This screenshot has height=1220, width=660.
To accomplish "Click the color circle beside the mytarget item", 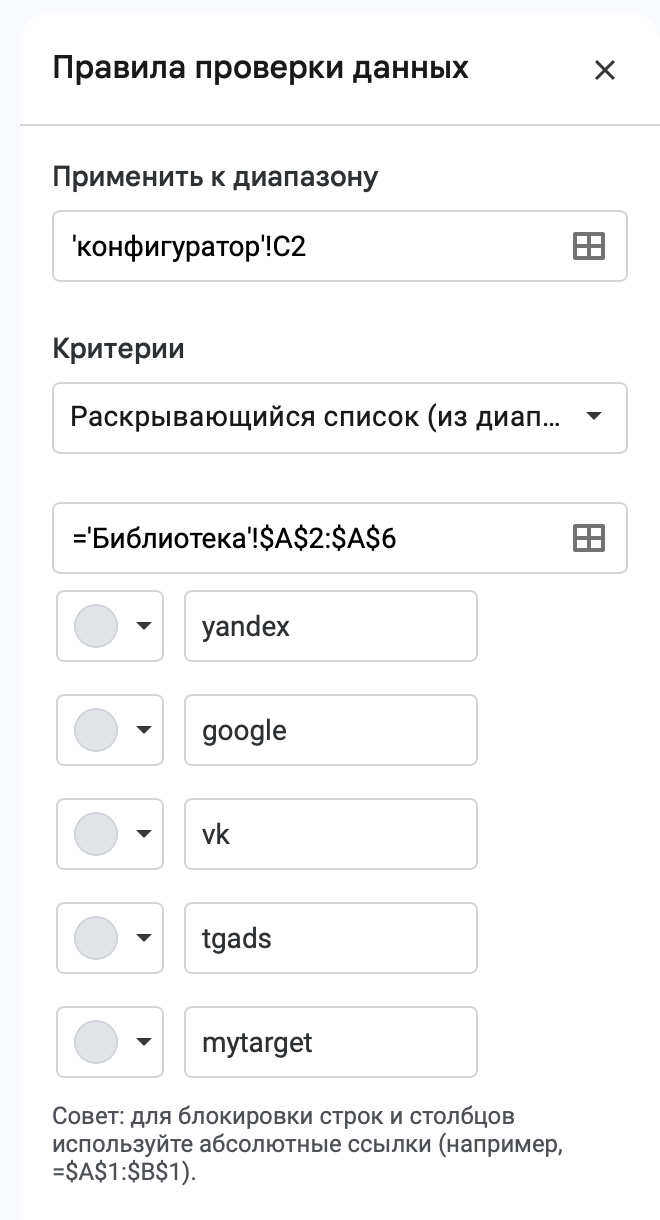I will pos(96,1042).
